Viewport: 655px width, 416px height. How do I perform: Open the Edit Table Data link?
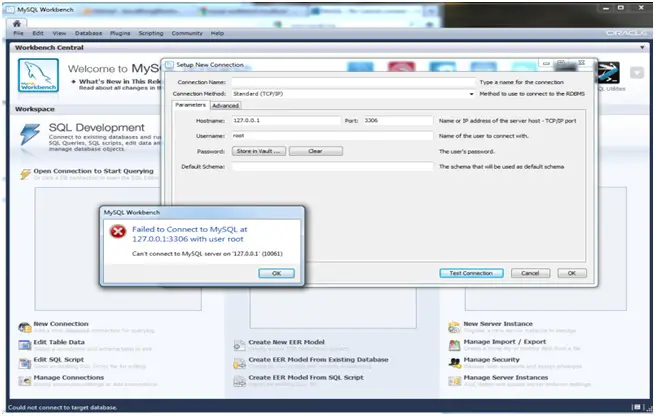(59, 342)
